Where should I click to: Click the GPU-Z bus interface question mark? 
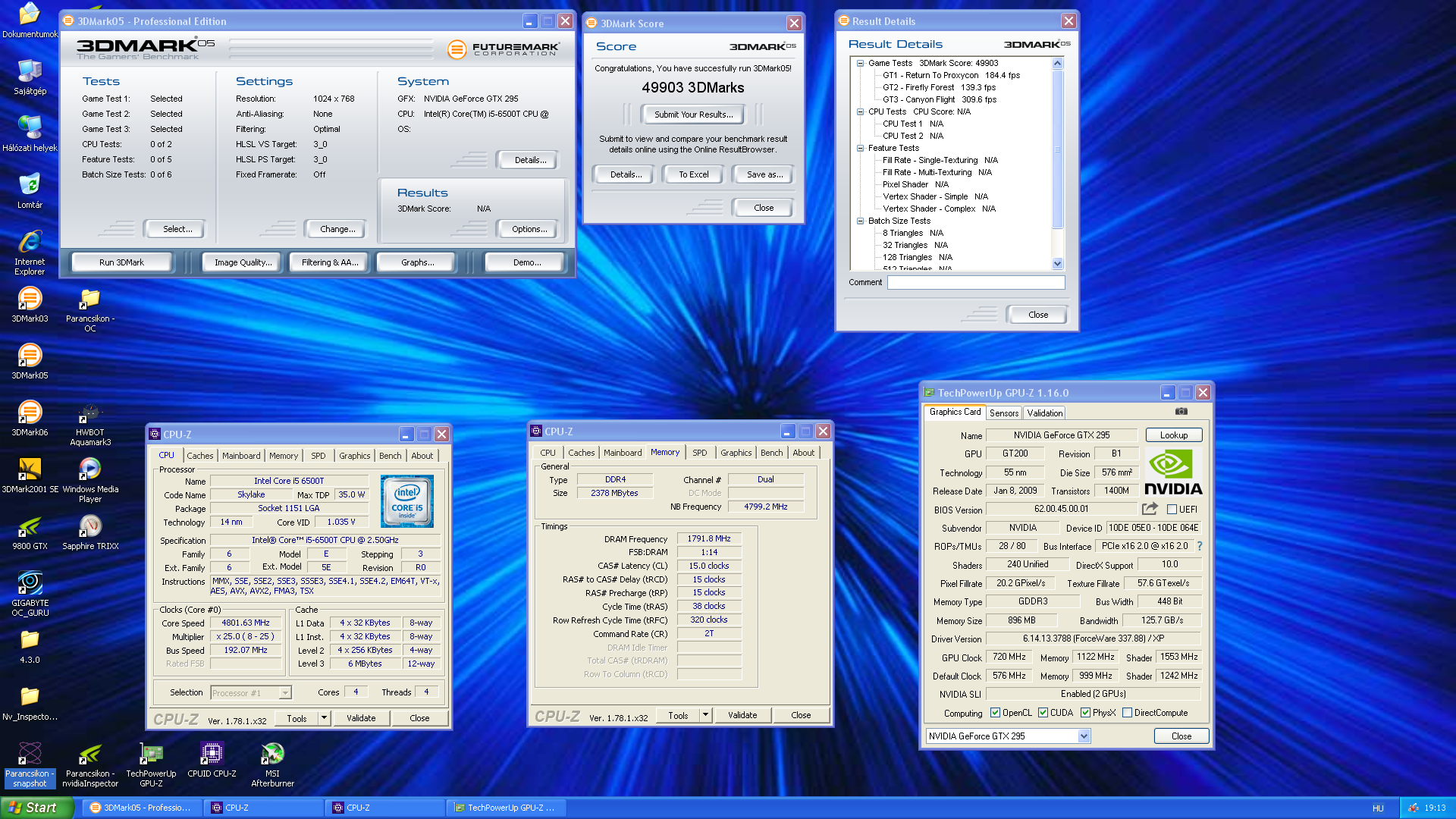(1200, 546)
